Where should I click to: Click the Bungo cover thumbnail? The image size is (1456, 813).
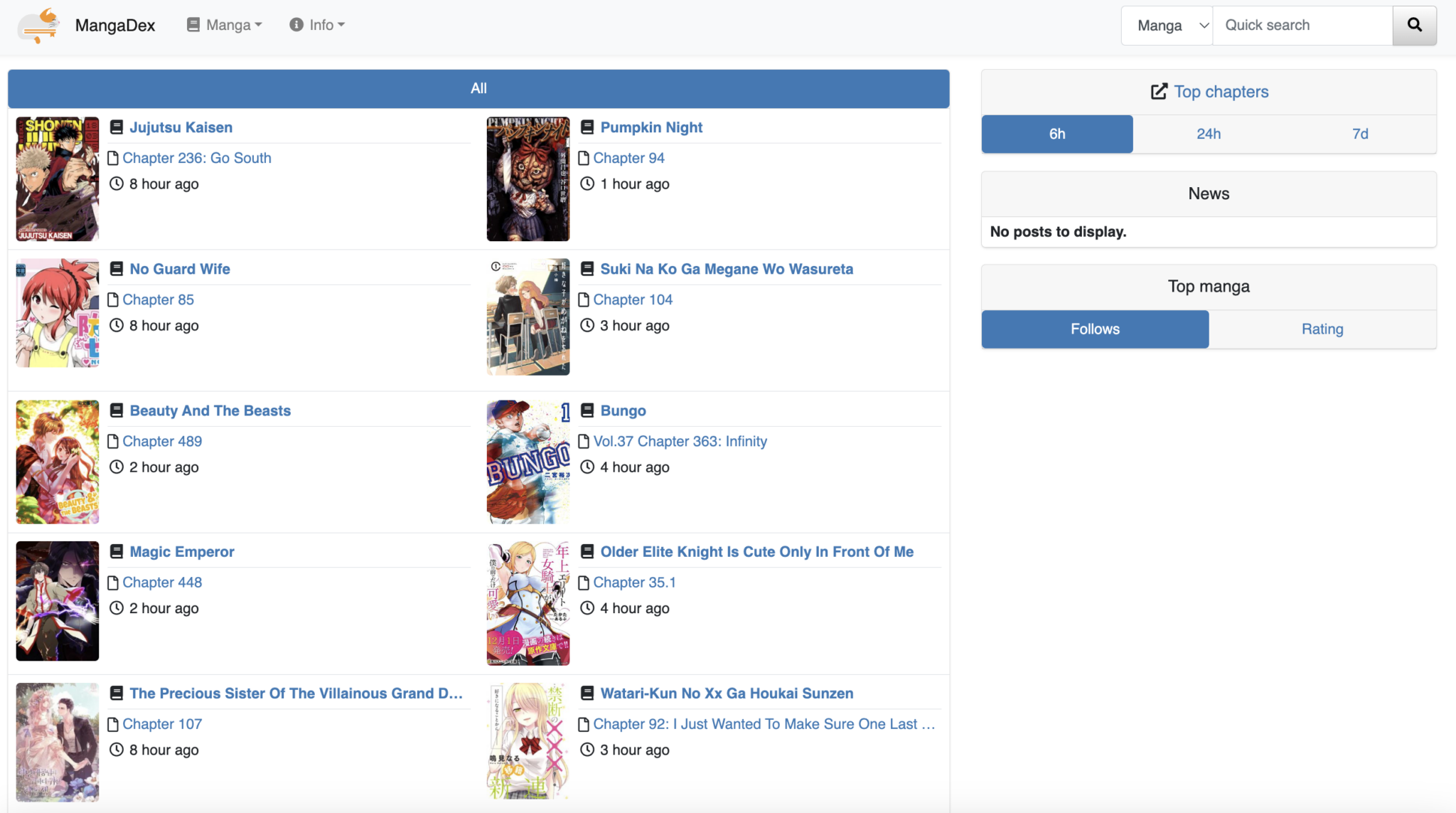pyautogui.click(x=528, y=462)
